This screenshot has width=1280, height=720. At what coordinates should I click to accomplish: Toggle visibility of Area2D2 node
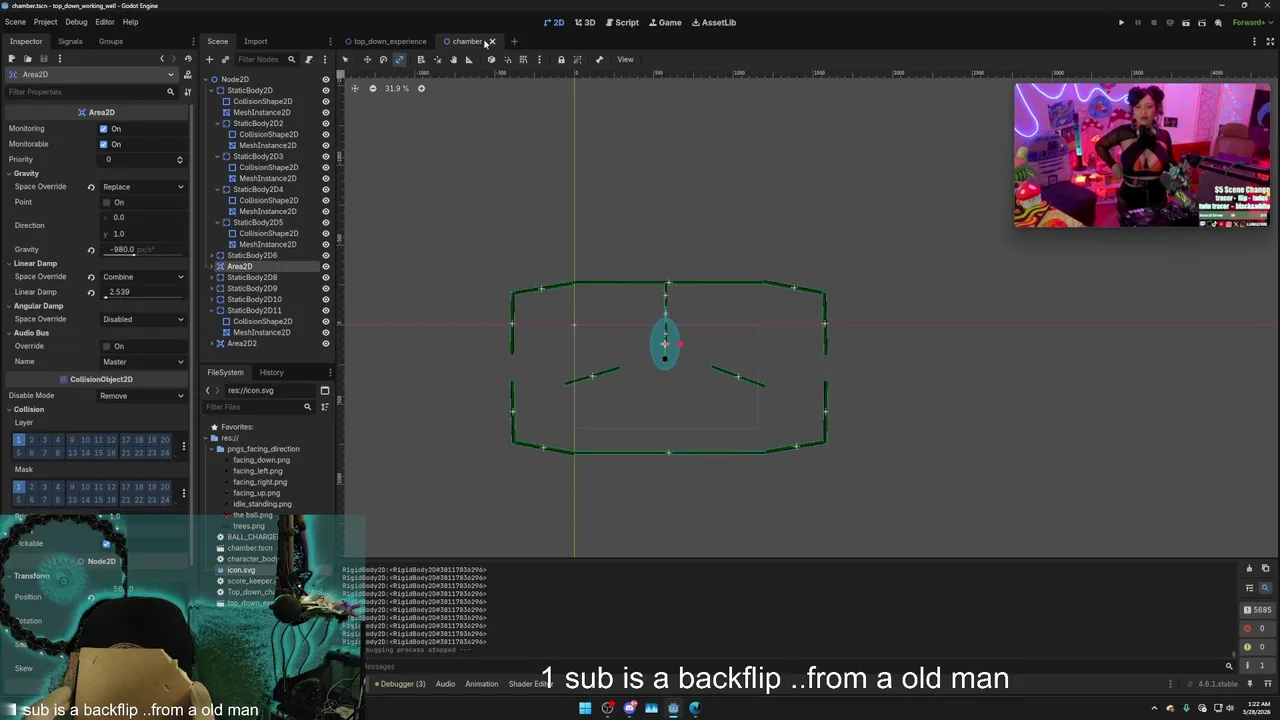pos(325,343)
